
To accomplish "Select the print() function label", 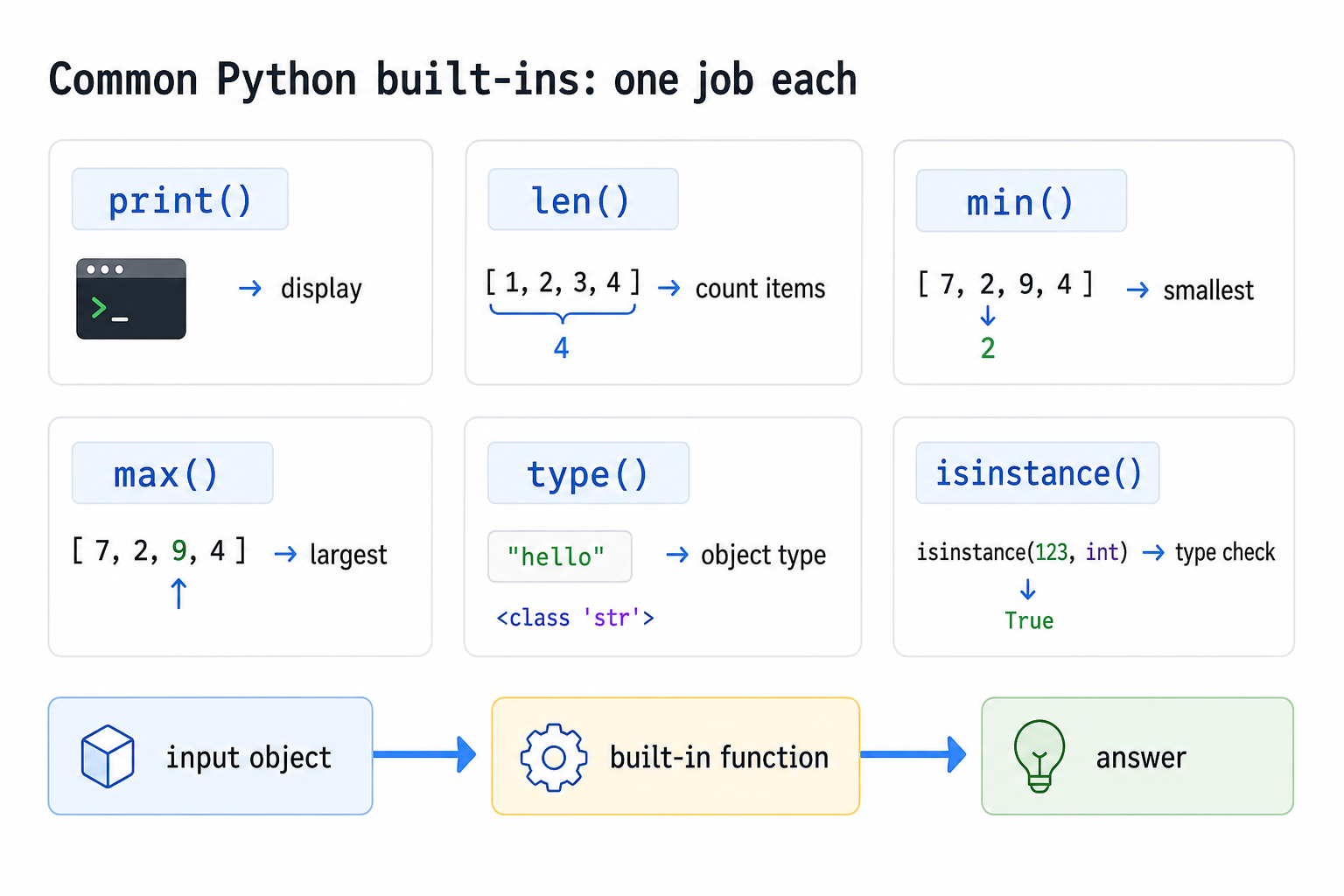I will tap(180, 199).
